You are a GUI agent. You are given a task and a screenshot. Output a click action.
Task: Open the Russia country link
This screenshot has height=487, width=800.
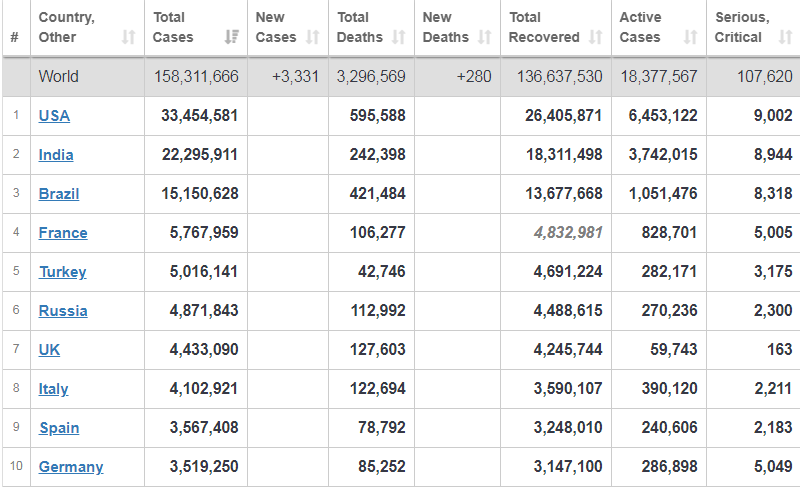click(63, 311)
